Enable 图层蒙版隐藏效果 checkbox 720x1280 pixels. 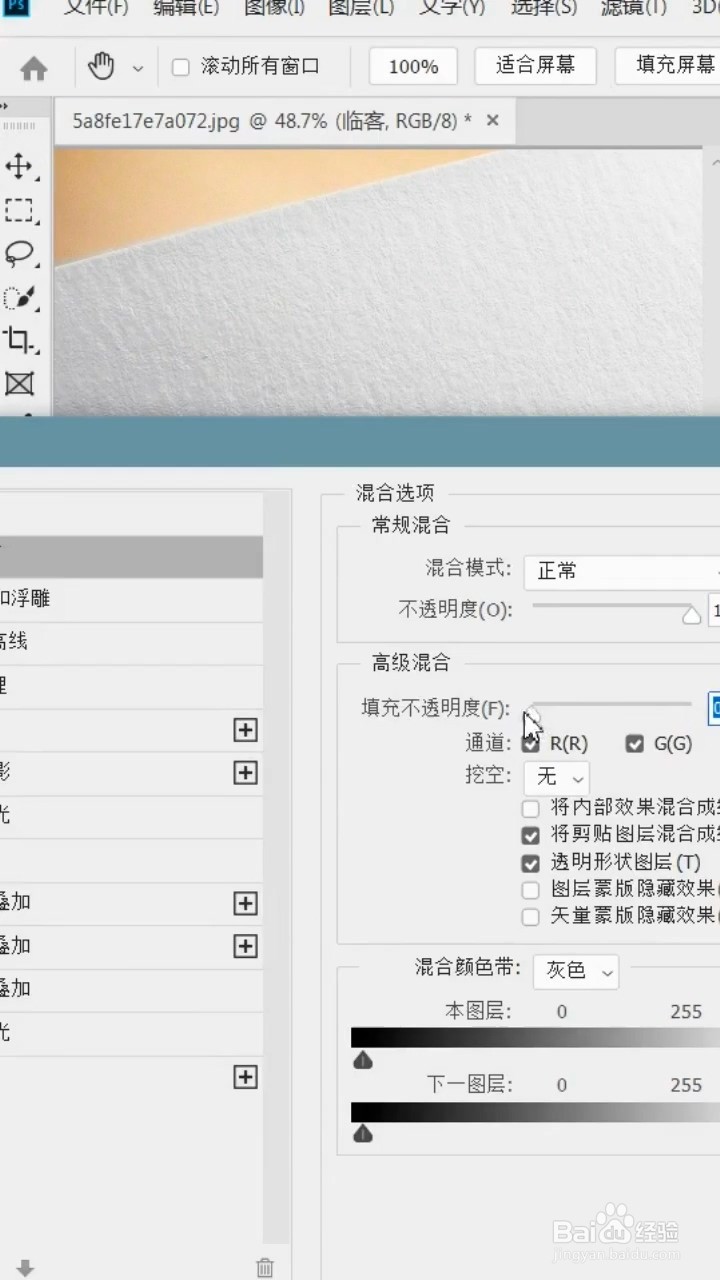[x=531, y=889]
